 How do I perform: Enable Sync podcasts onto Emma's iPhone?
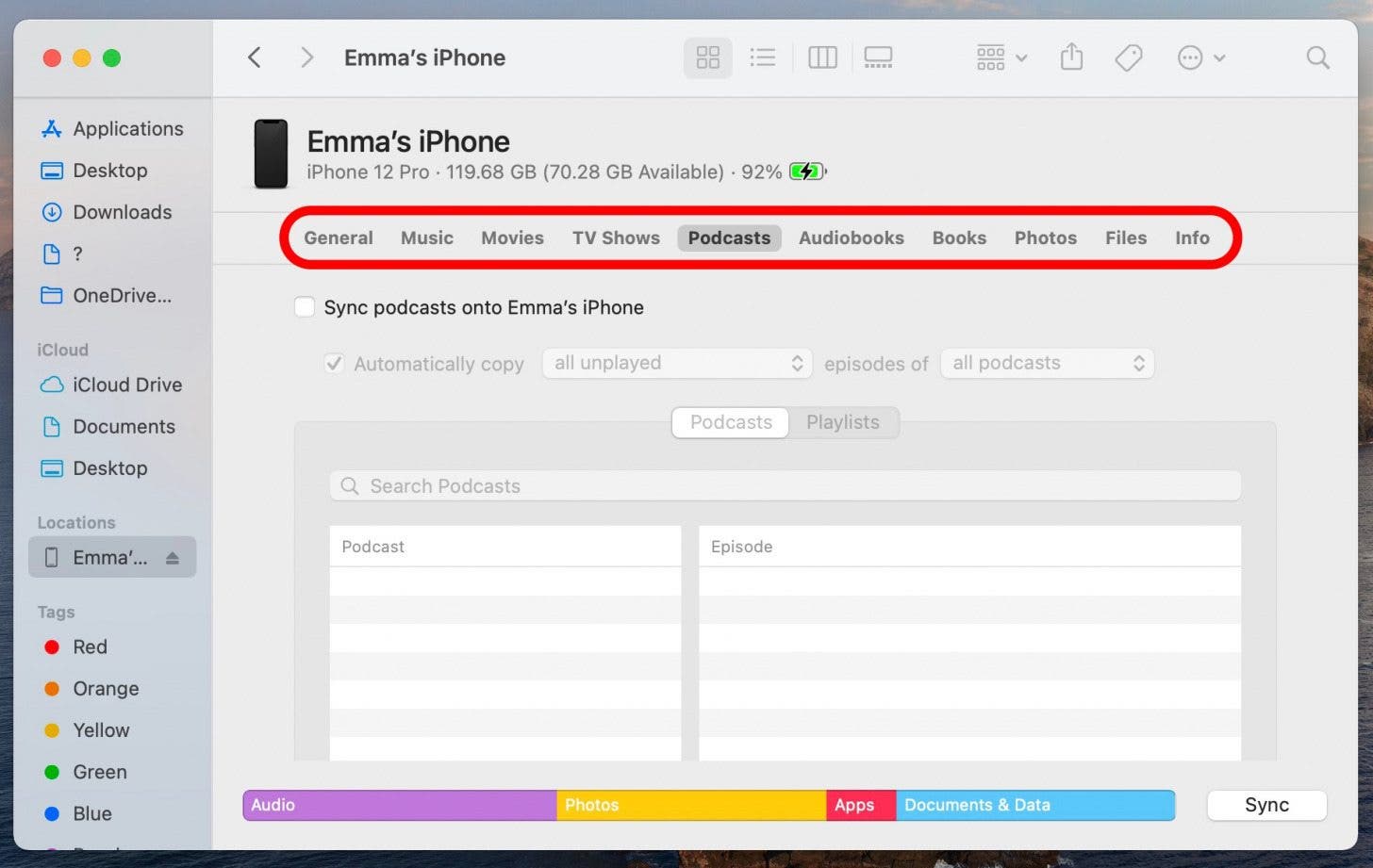[x=305, y=307]
